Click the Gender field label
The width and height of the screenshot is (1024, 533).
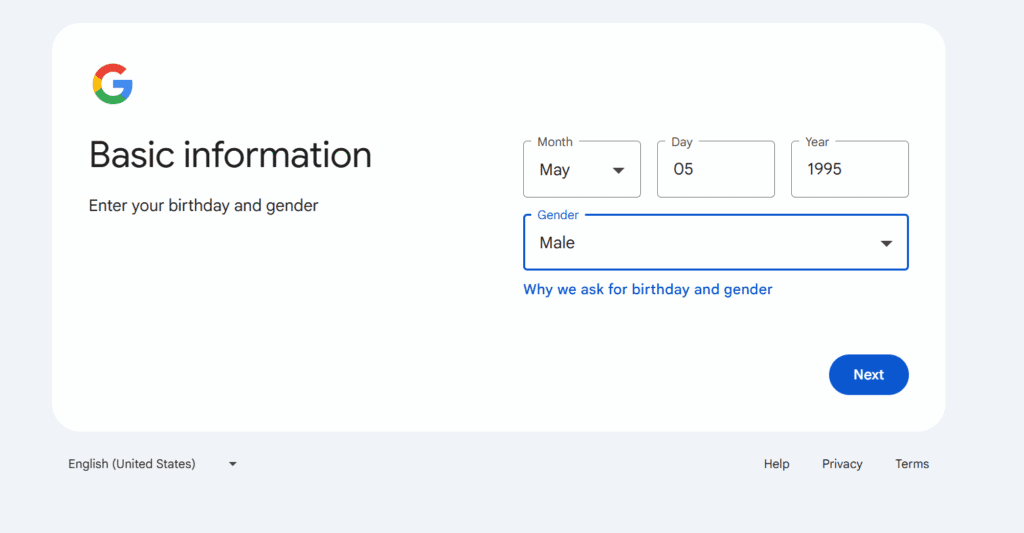[558, 215]
